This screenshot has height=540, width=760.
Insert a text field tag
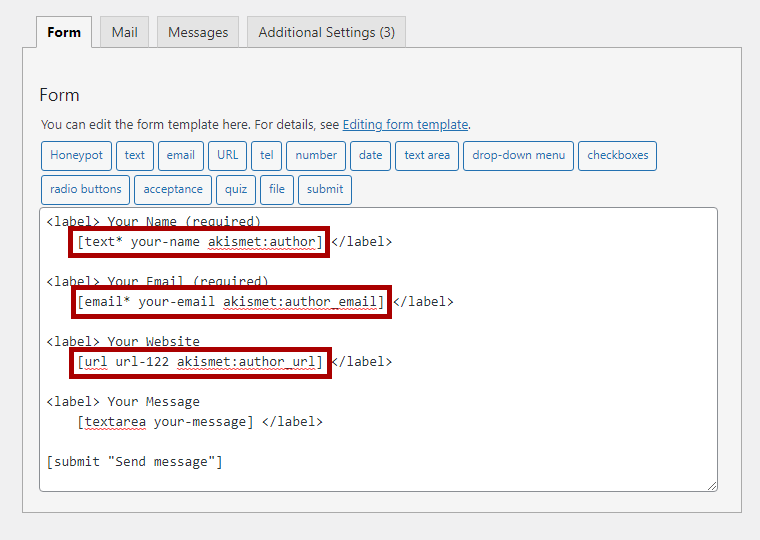[x=135, y=156]
